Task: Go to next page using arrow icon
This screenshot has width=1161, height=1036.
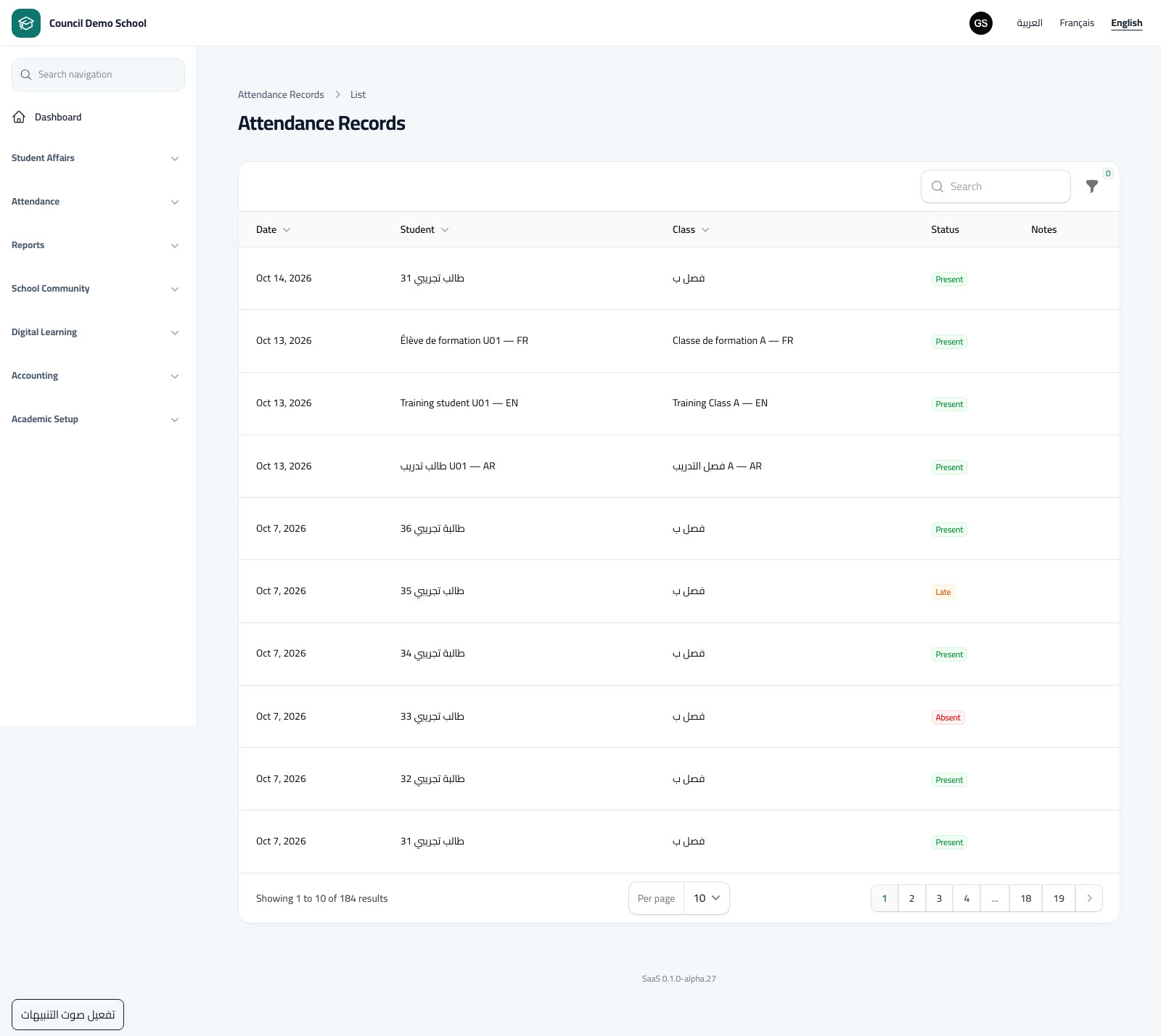Action: click(1089, 898)
